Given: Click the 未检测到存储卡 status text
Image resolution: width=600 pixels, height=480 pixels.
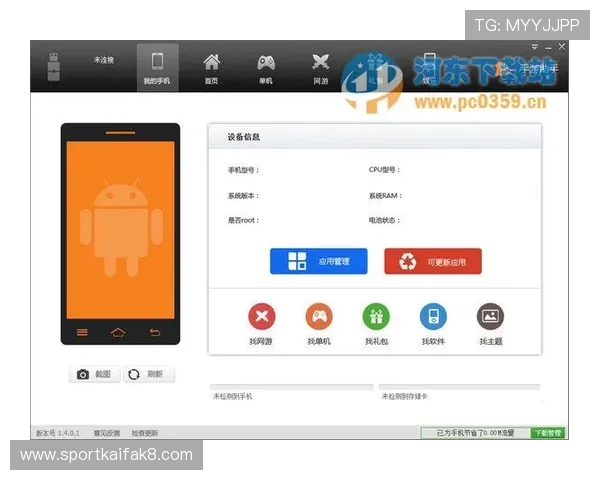Looking at the screenshot, I should (404, 397).
